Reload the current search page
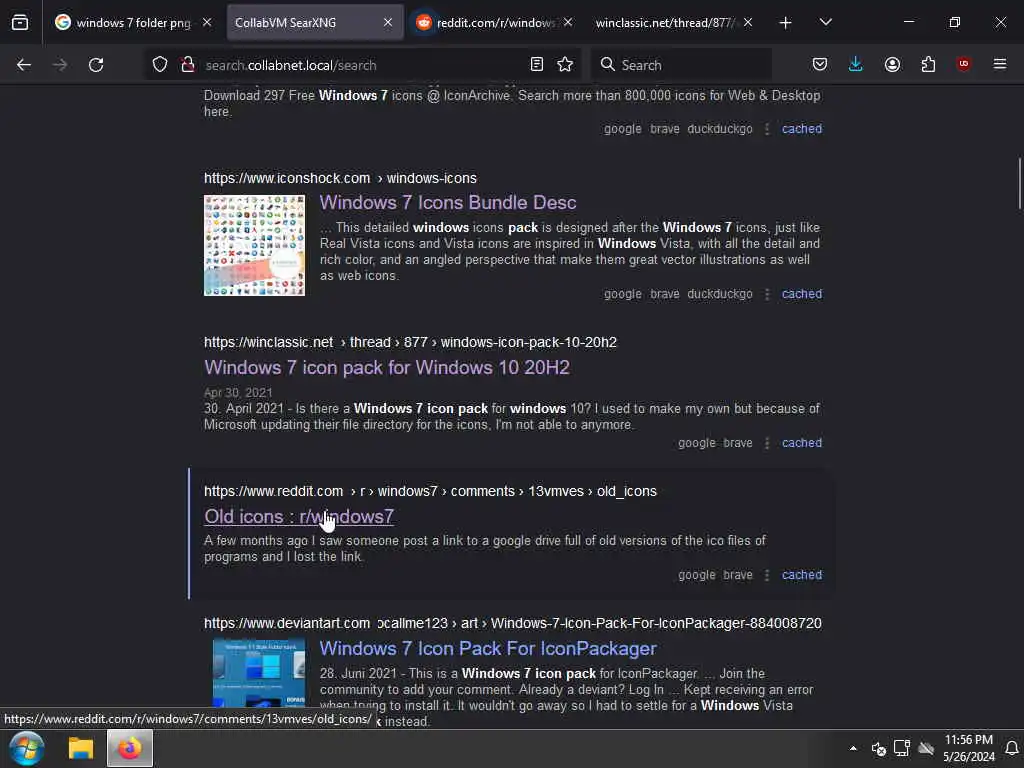 [96, 65]
